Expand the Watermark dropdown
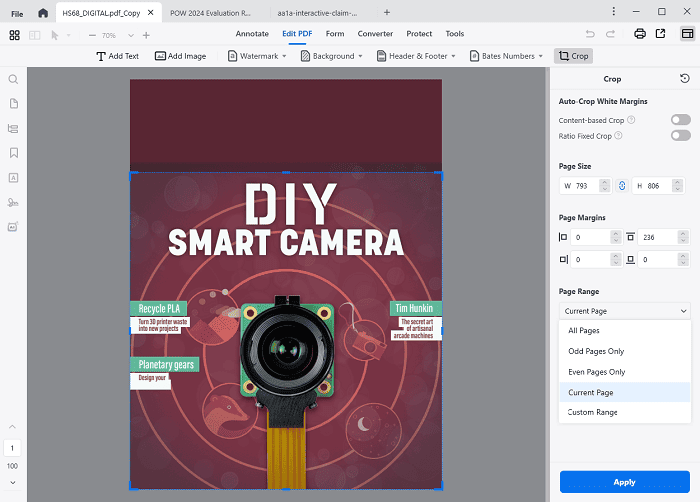This screenshot has height=502, width=700. pyautogui.click(x=262, y=56)
